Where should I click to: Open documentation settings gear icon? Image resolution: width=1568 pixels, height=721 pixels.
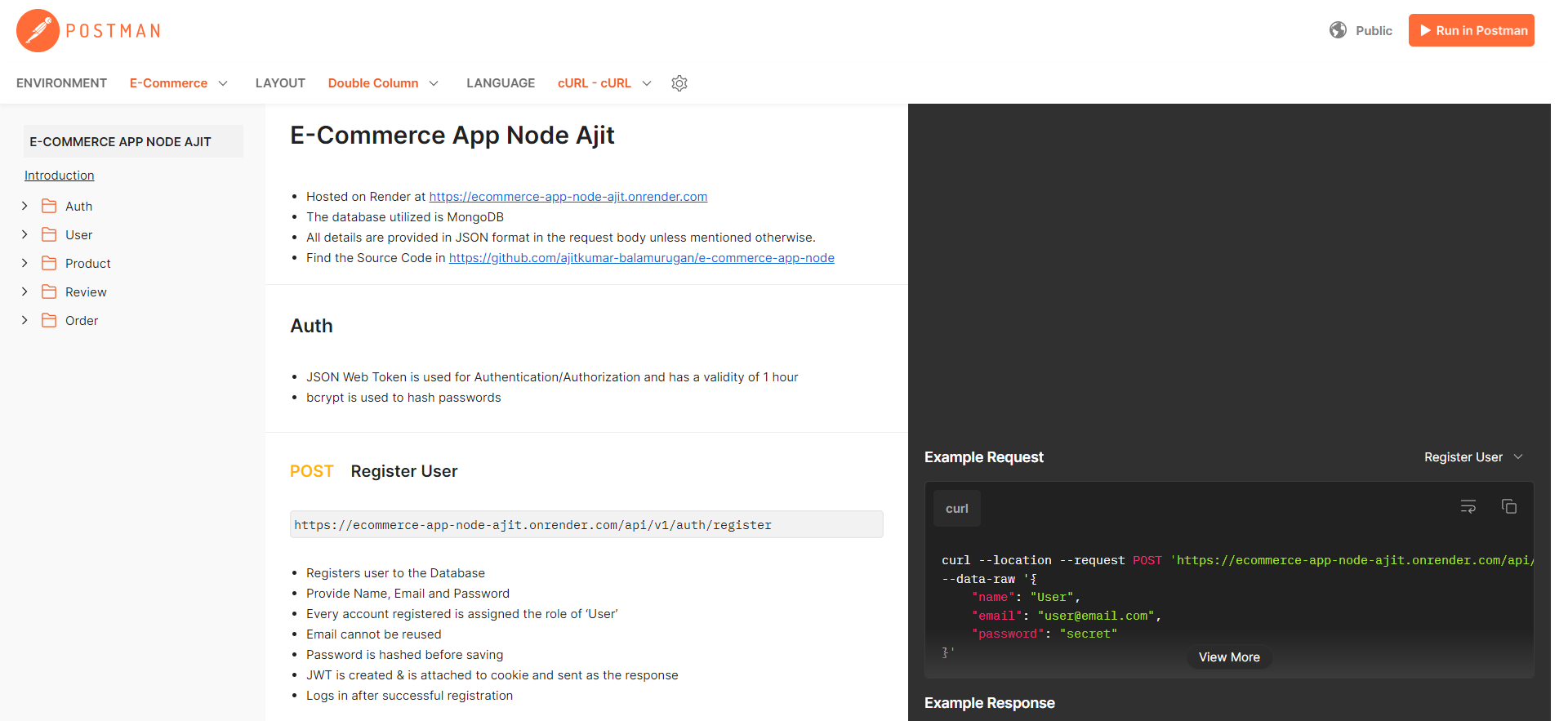point(679,83)
